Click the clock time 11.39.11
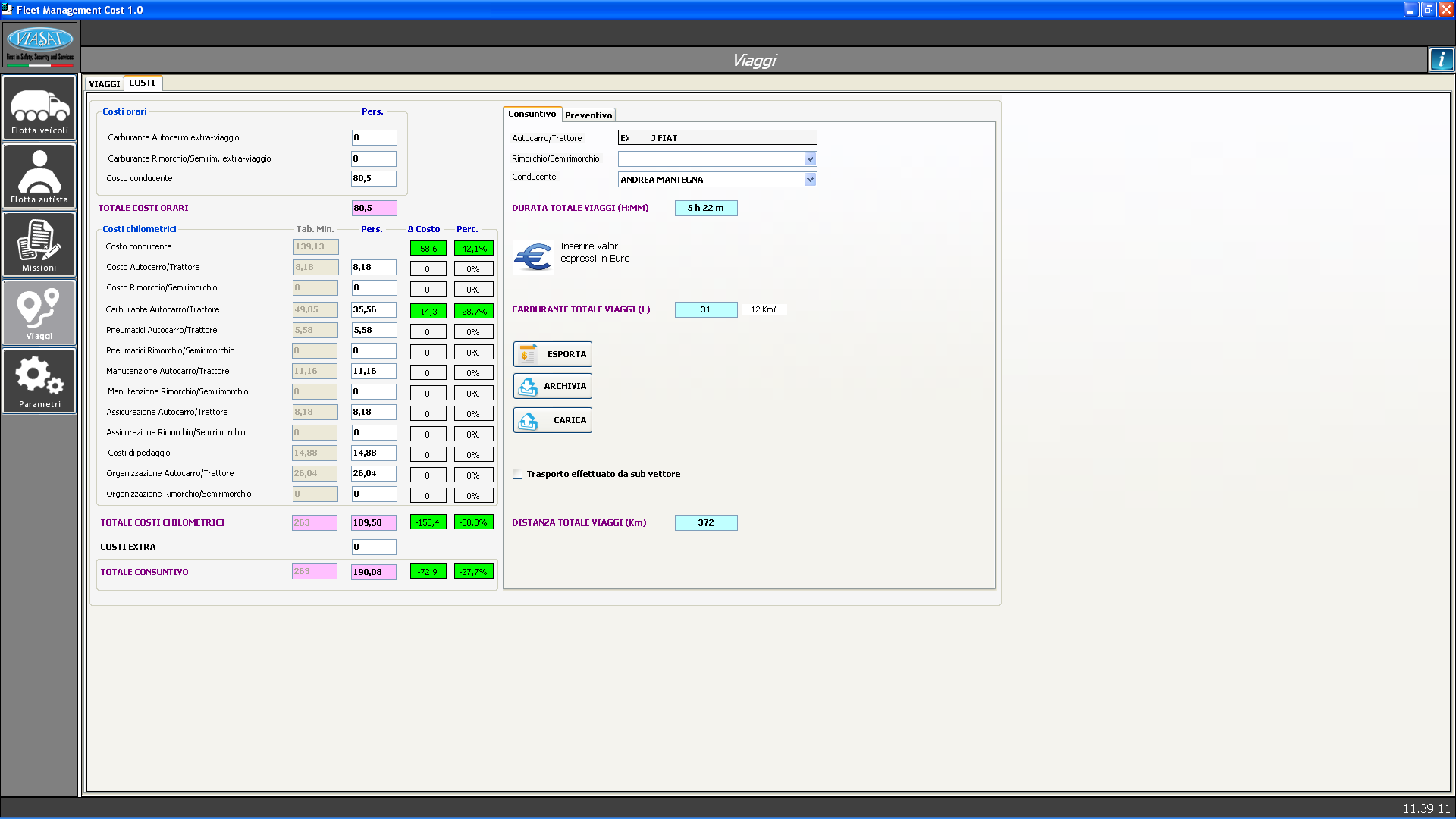The width and height of the screenshot is (1456, 819). 1426,808
